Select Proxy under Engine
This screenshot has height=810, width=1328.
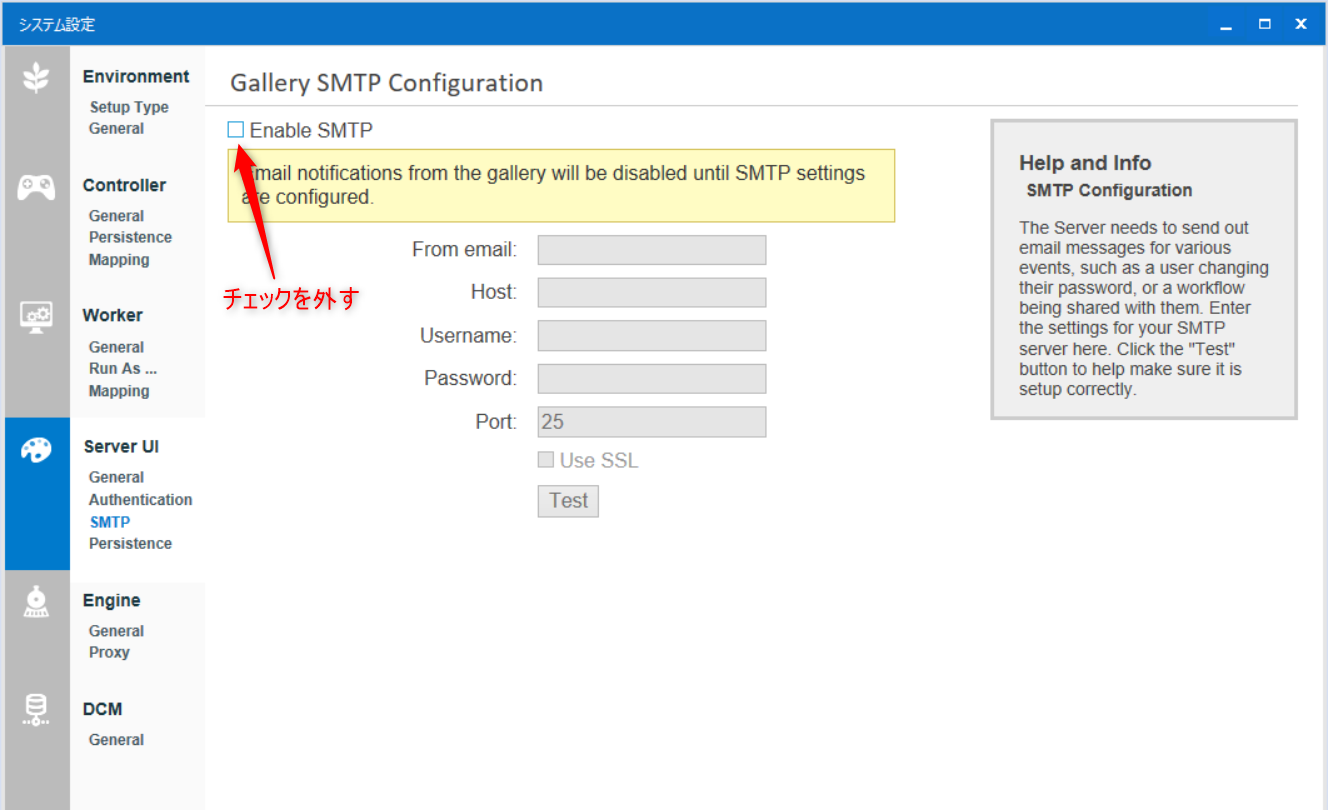tap(109, 652)
